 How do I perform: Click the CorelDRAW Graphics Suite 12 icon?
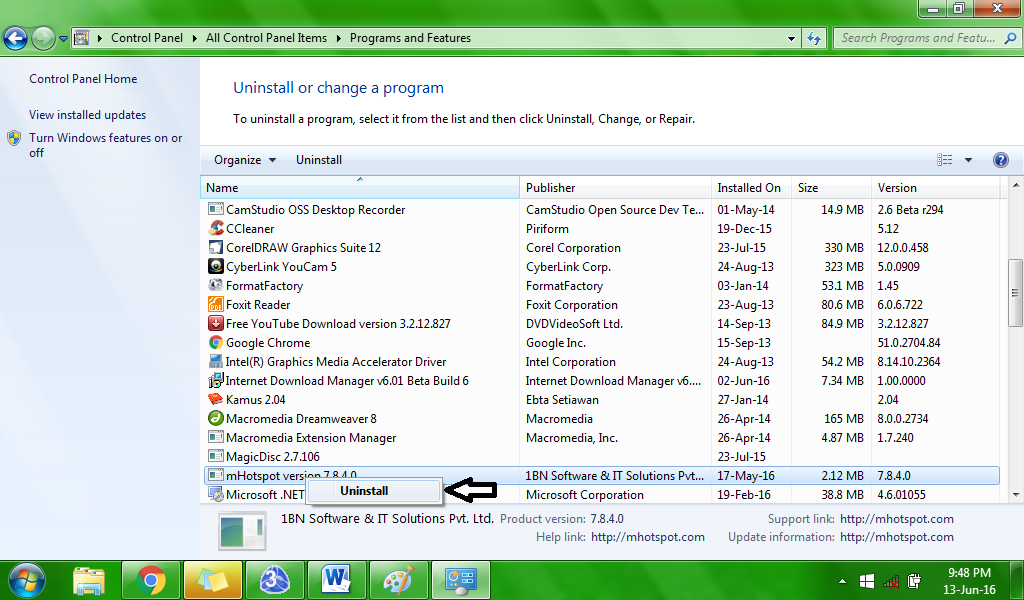coord(216,247)
